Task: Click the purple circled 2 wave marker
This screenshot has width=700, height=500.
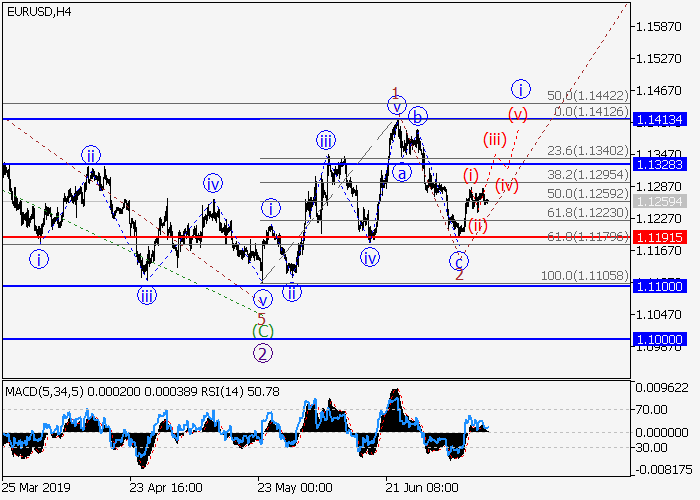Action: (x=262, y=352)
